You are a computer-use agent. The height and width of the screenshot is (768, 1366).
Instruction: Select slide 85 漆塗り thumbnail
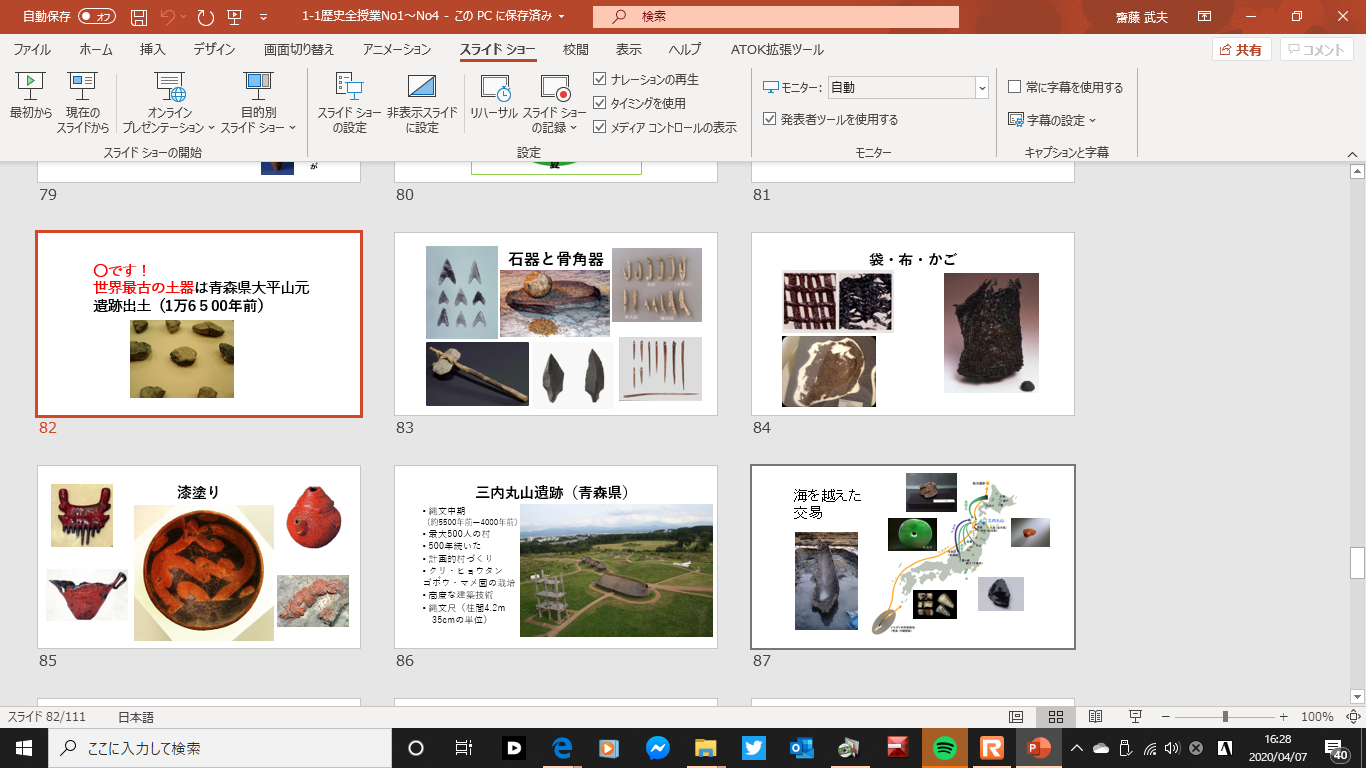199,557
